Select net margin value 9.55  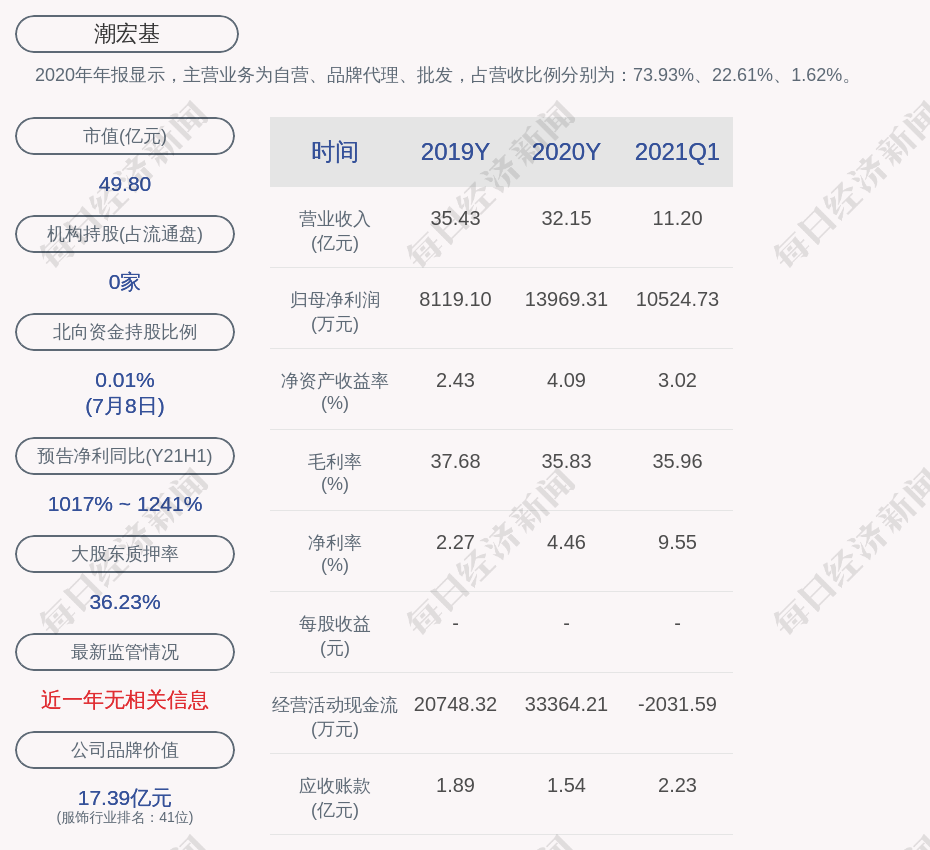click(x=677, y=542)
